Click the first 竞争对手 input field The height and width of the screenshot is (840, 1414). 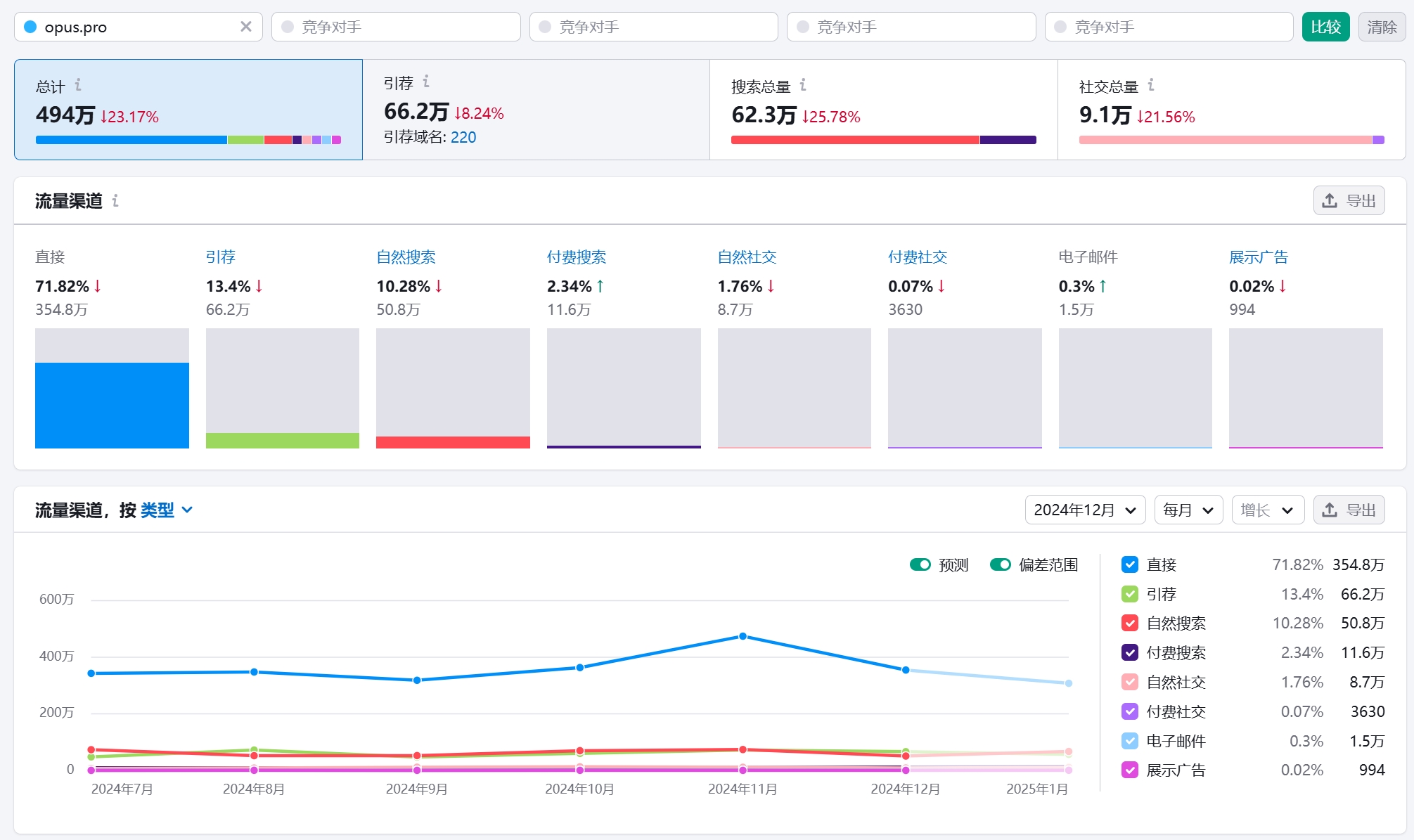click(x=396, y=27)
